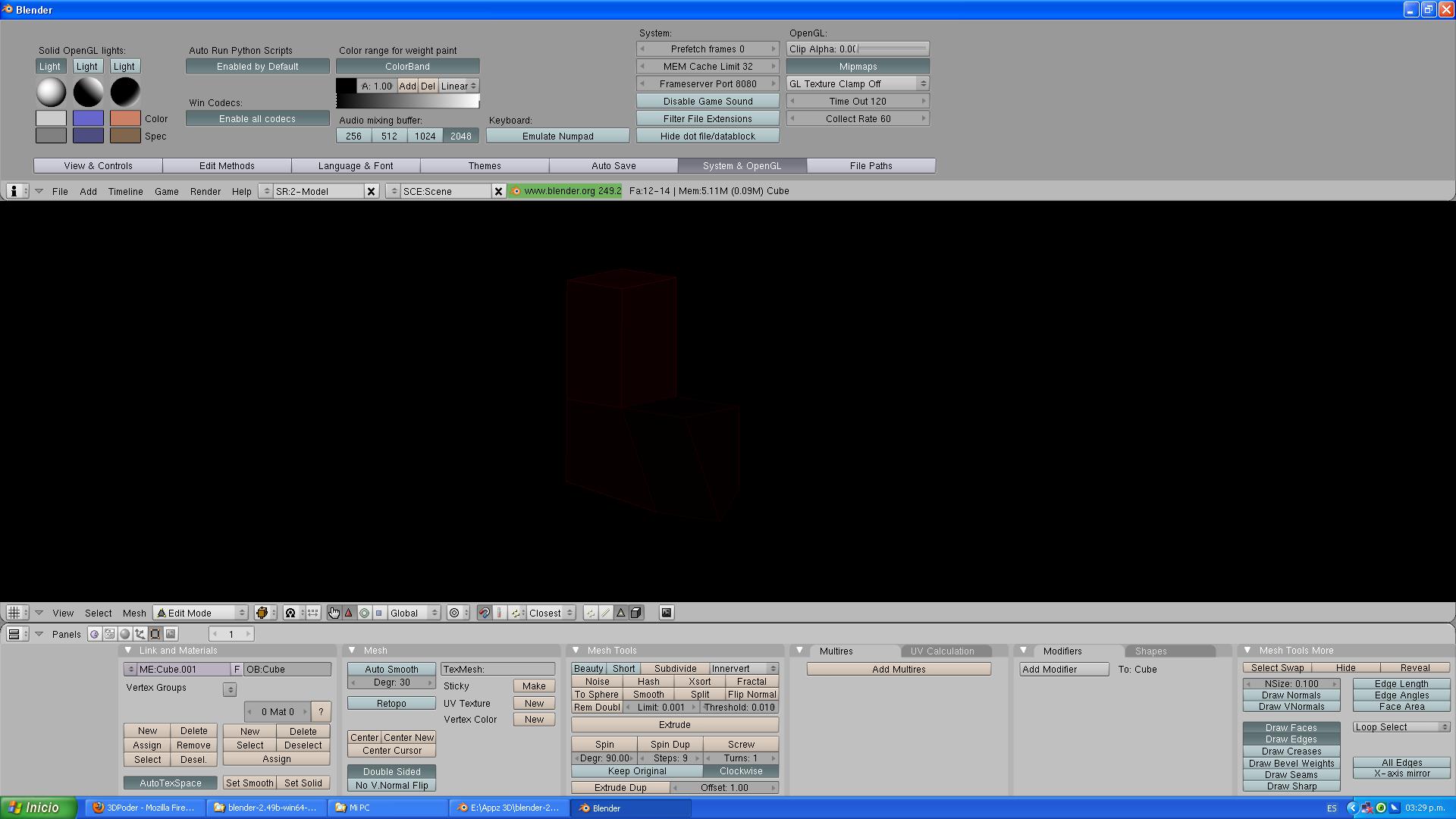Image resolution: width=1456 pixels, height=819 pixels.
Task: Select face select mode triangle icon
Action: (x=620, y=613)
